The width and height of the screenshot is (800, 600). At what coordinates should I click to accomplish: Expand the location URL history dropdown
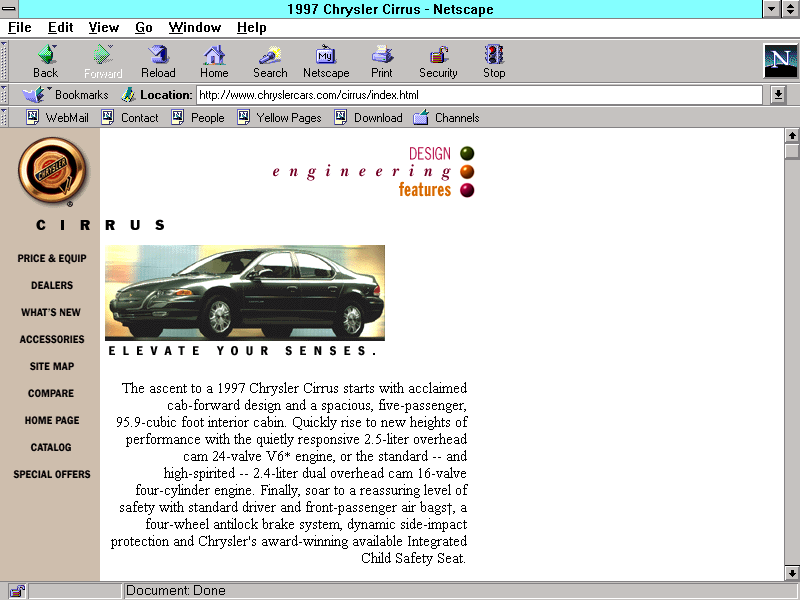pos(778,95)
